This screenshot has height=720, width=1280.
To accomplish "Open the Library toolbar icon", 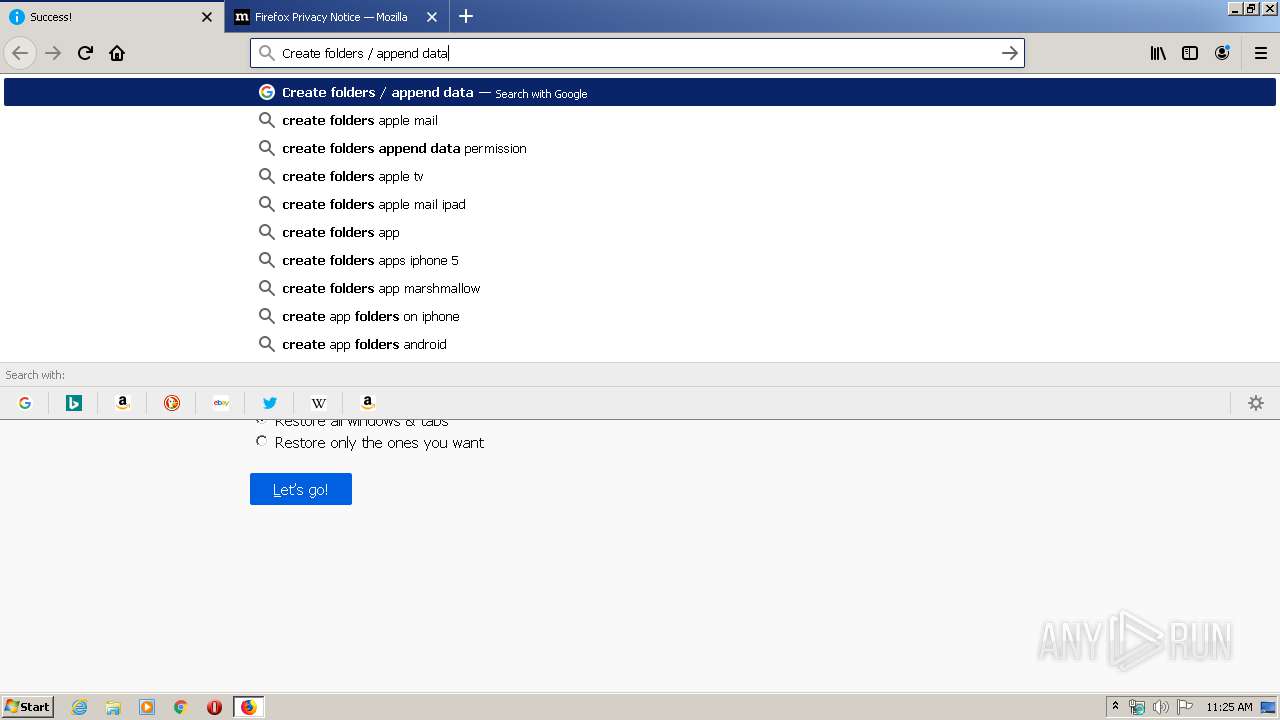I will pyautogui.click(x=1158, y=53).
